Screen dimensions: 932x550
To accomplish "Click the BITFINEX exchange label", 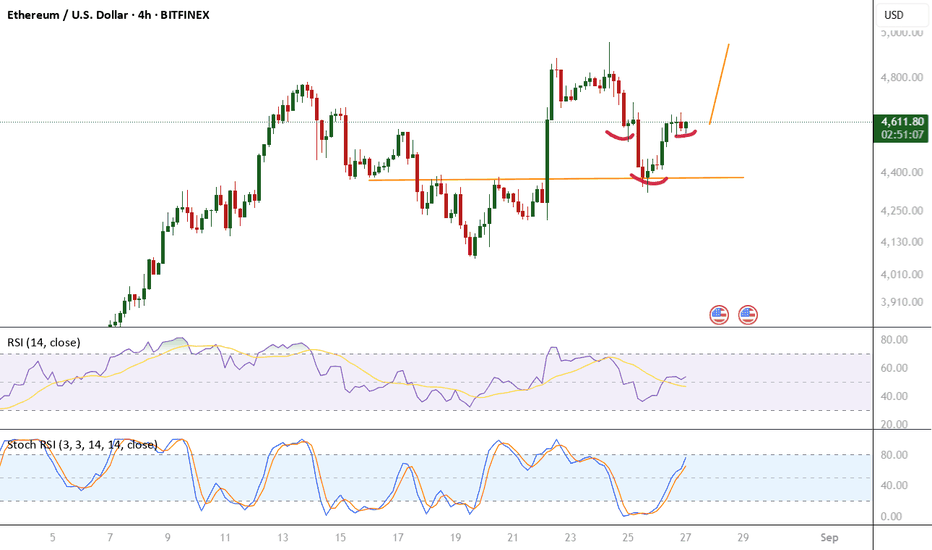I will [x=195, y=16].
